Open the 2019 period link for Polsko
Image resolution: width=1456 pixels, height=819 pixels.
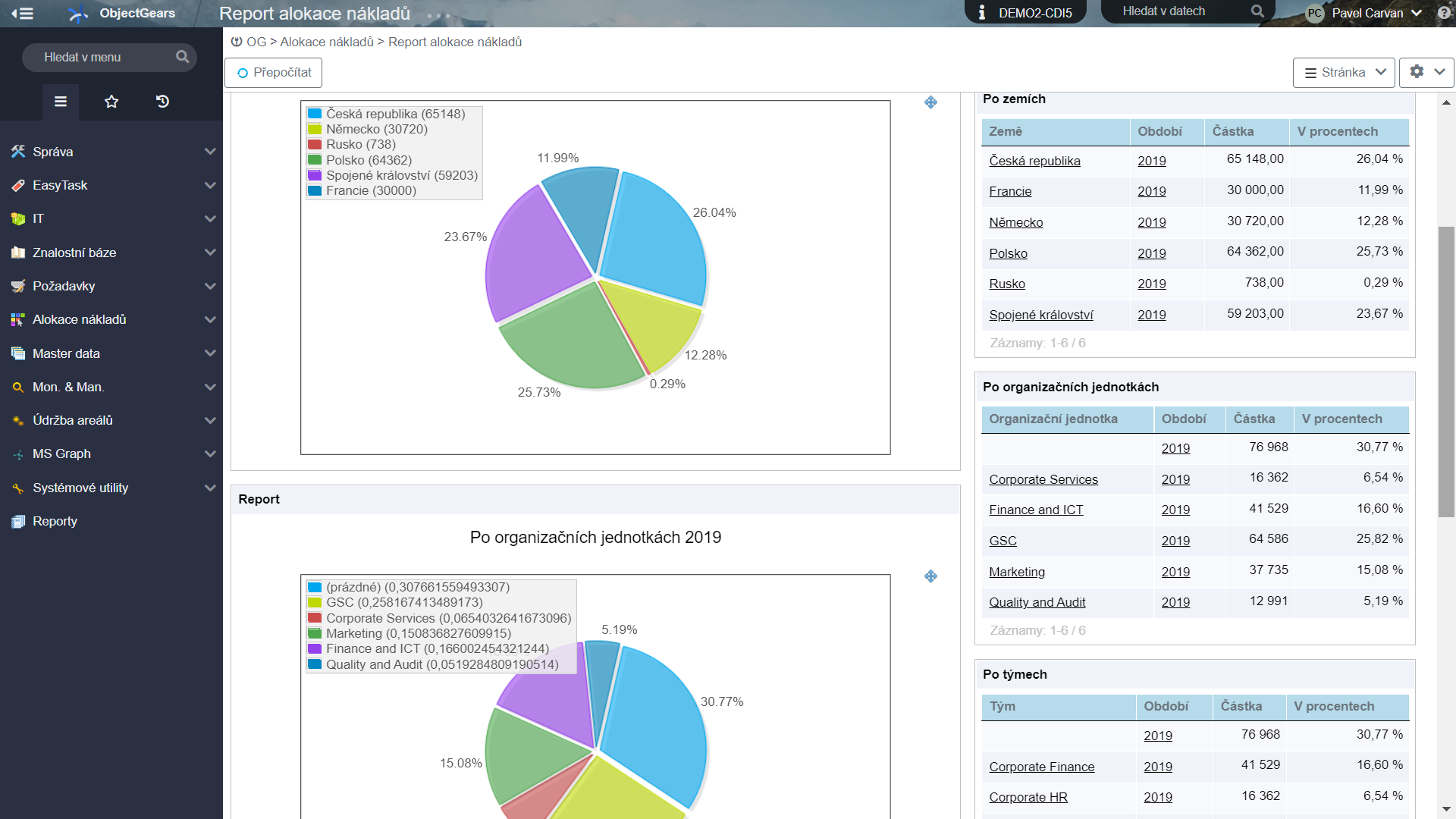pyautogui.click(x=1151, y=253)
